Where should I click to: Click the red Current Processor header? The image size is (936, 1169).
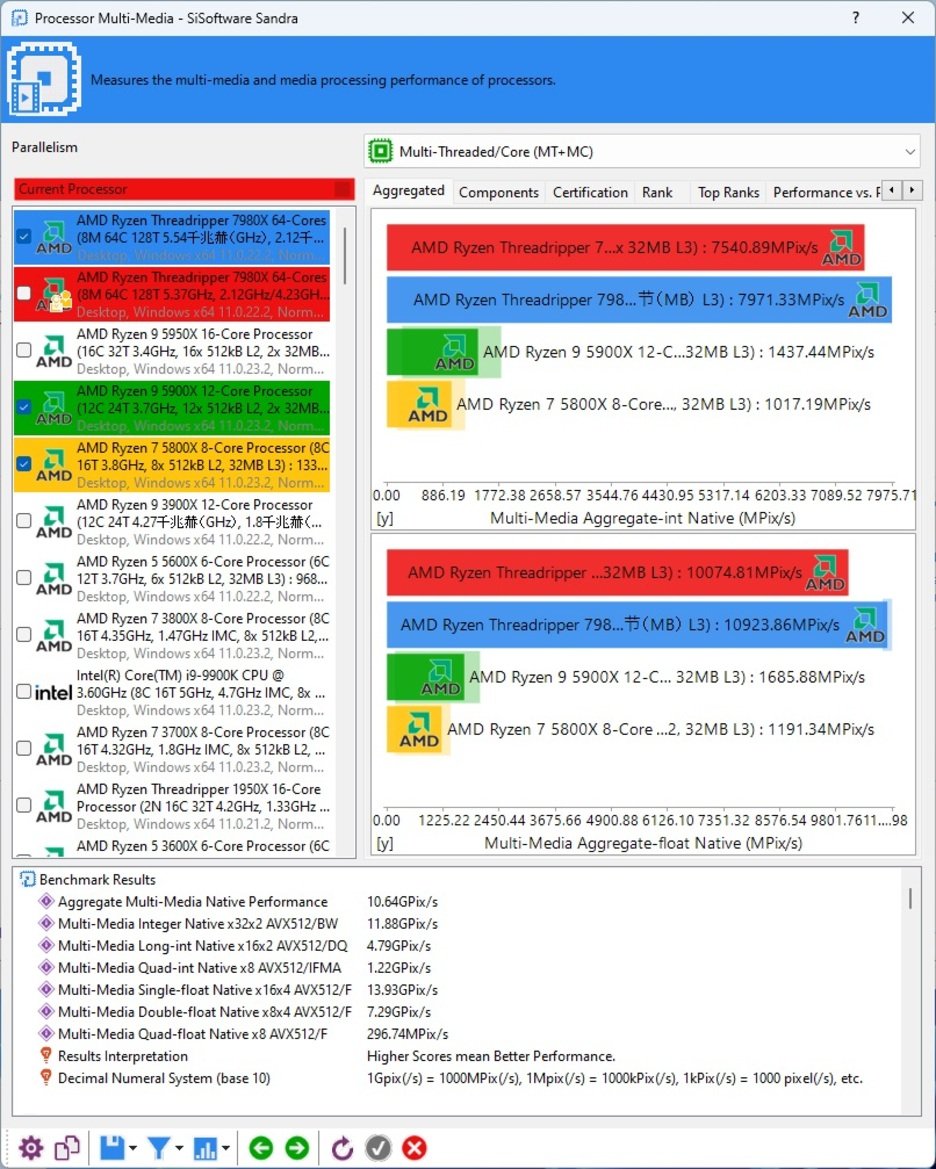pyautogui.click(x=183, y=189)
